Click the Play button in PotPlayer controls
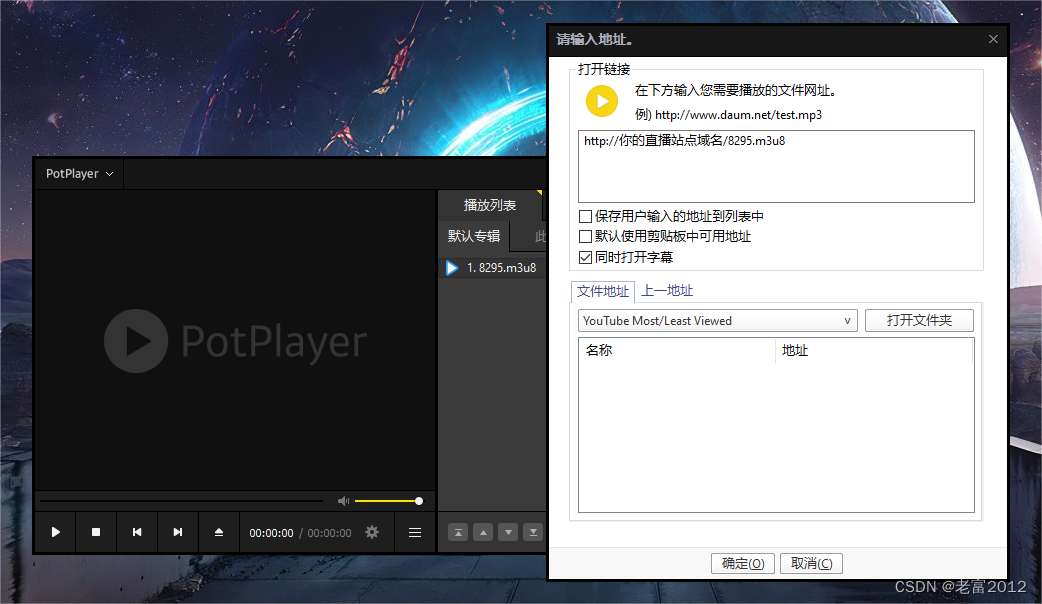This screenshot has width=1042, height=604. pos(56,532)
